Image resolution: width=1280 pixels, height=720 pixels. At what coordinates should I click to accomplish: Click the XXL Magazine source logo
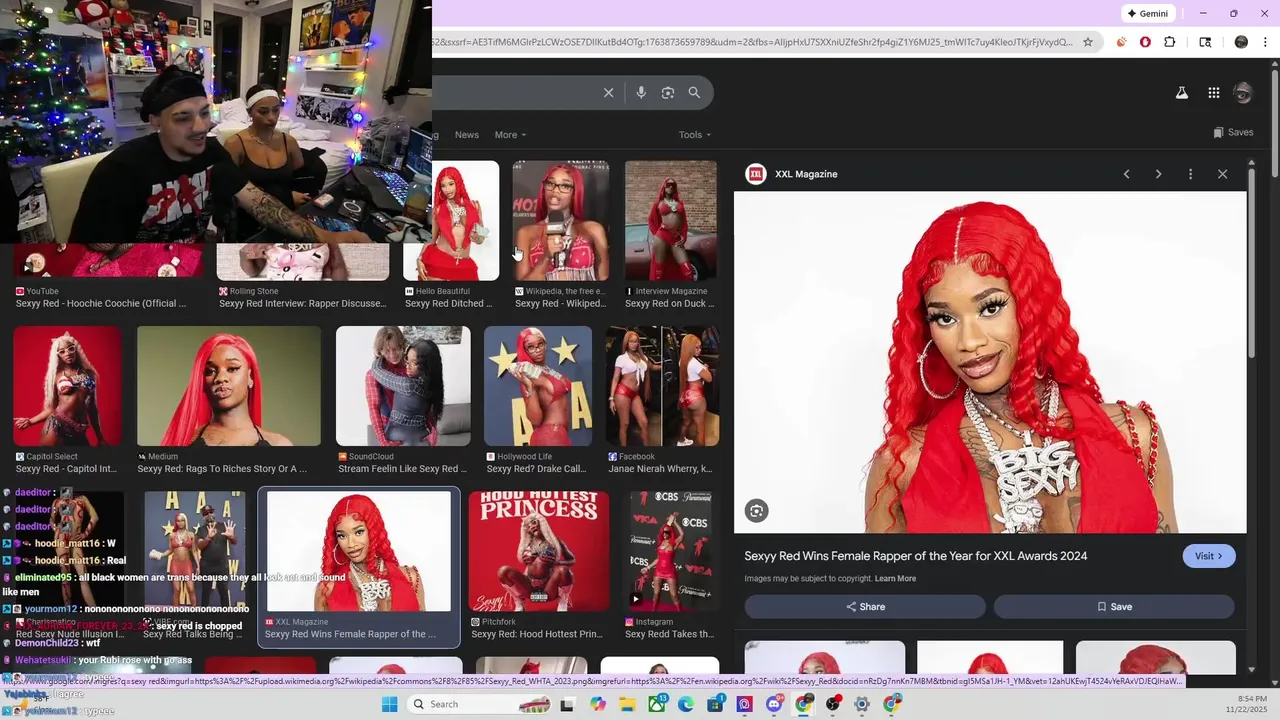tap(756, 174)
